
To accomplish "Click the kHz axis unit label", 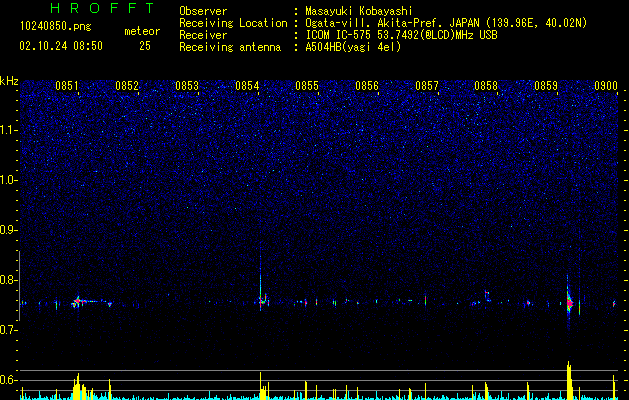I will pyautogui.click(x=9, y=81).
